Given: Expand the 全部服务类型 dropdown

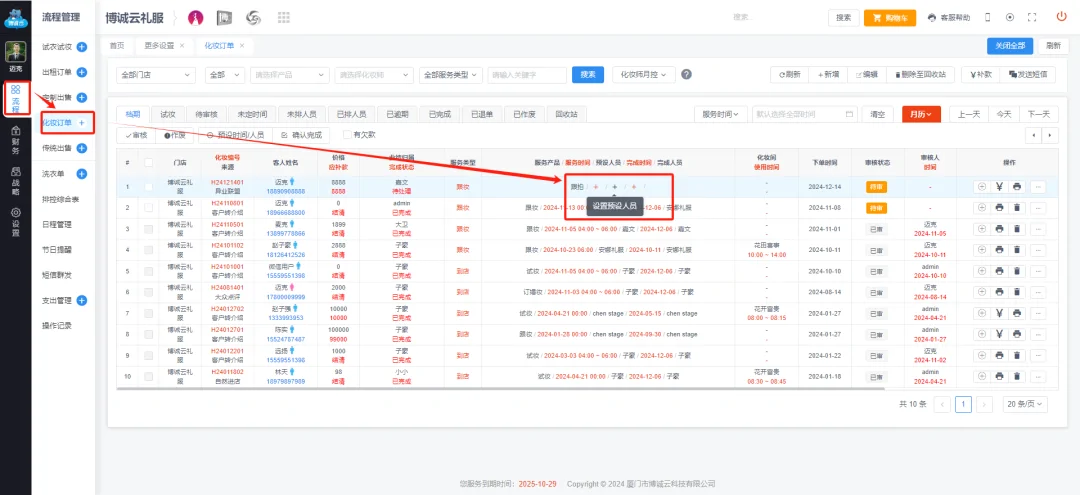Looking at the screenshot, I should coord(450,74).
